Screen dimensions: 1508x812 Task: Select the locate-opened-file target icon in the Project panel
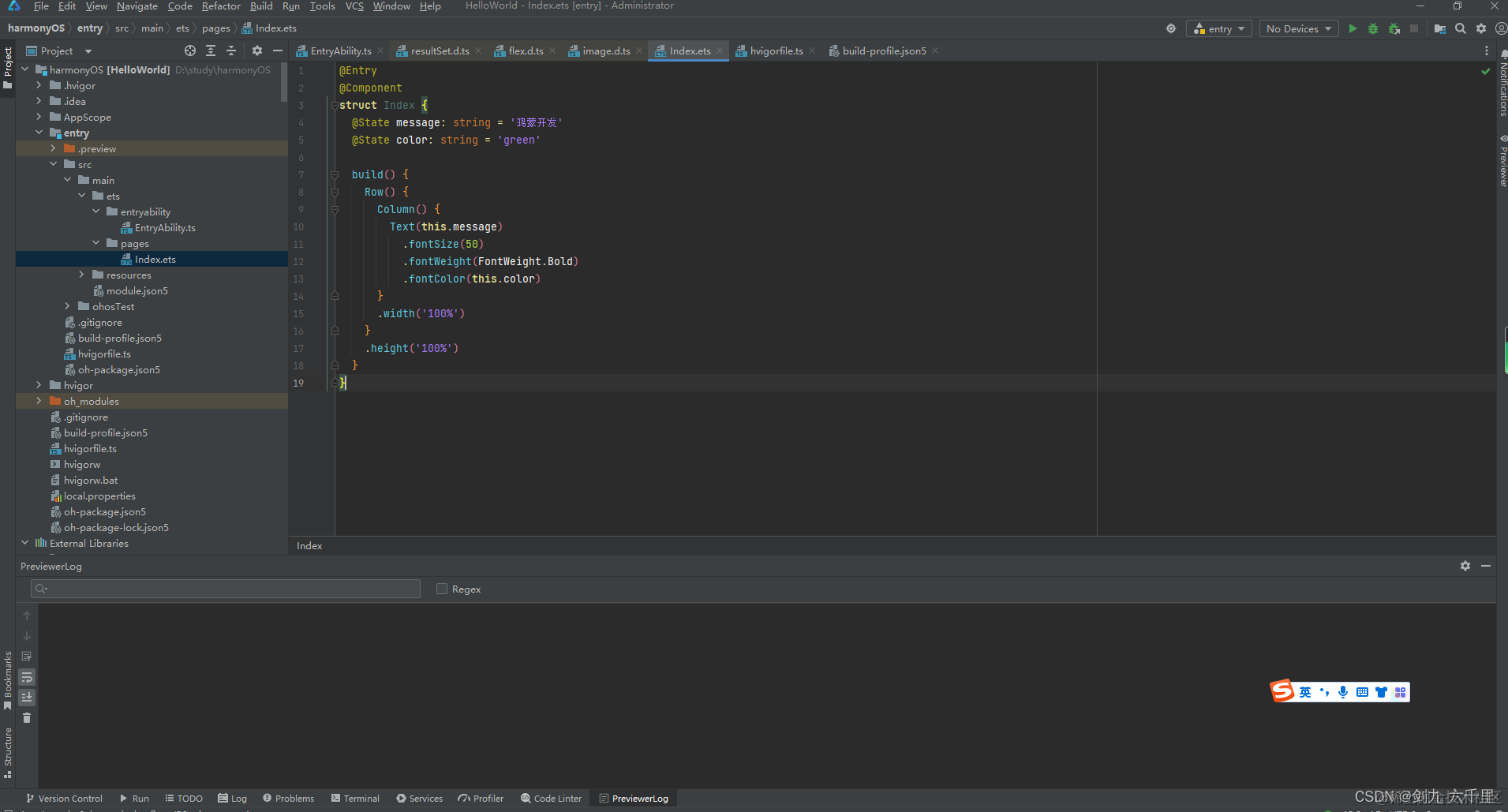[190, 51]
